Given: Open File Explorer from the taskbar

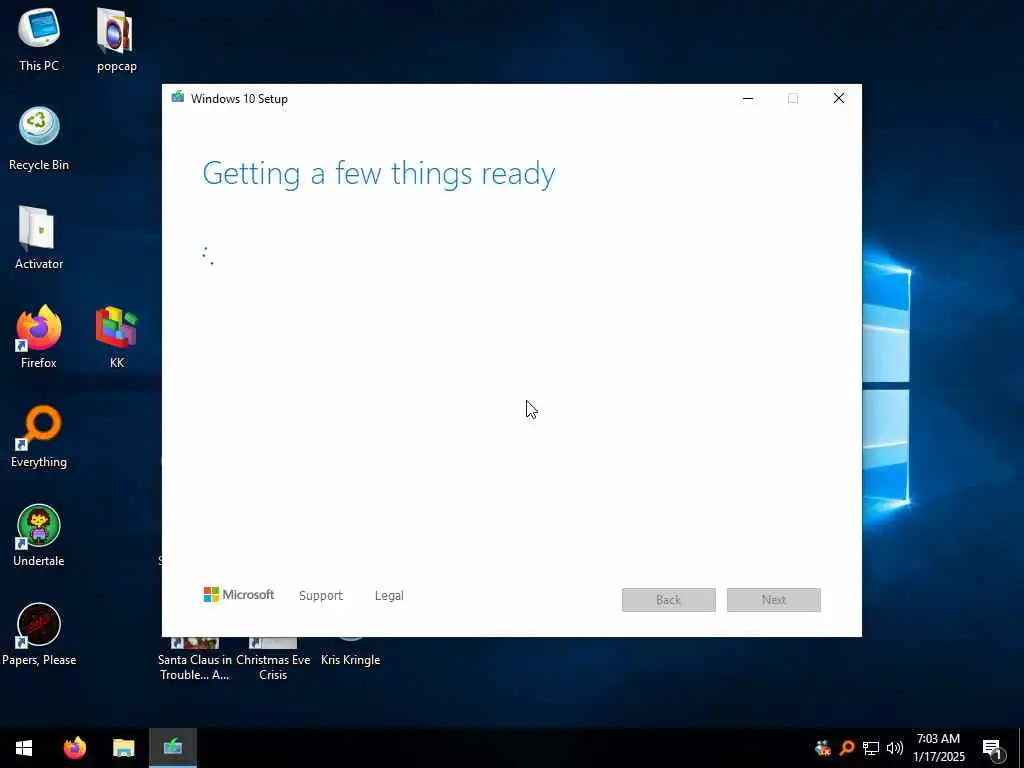Looking at the screenshot, I should [x=123, y=748].
